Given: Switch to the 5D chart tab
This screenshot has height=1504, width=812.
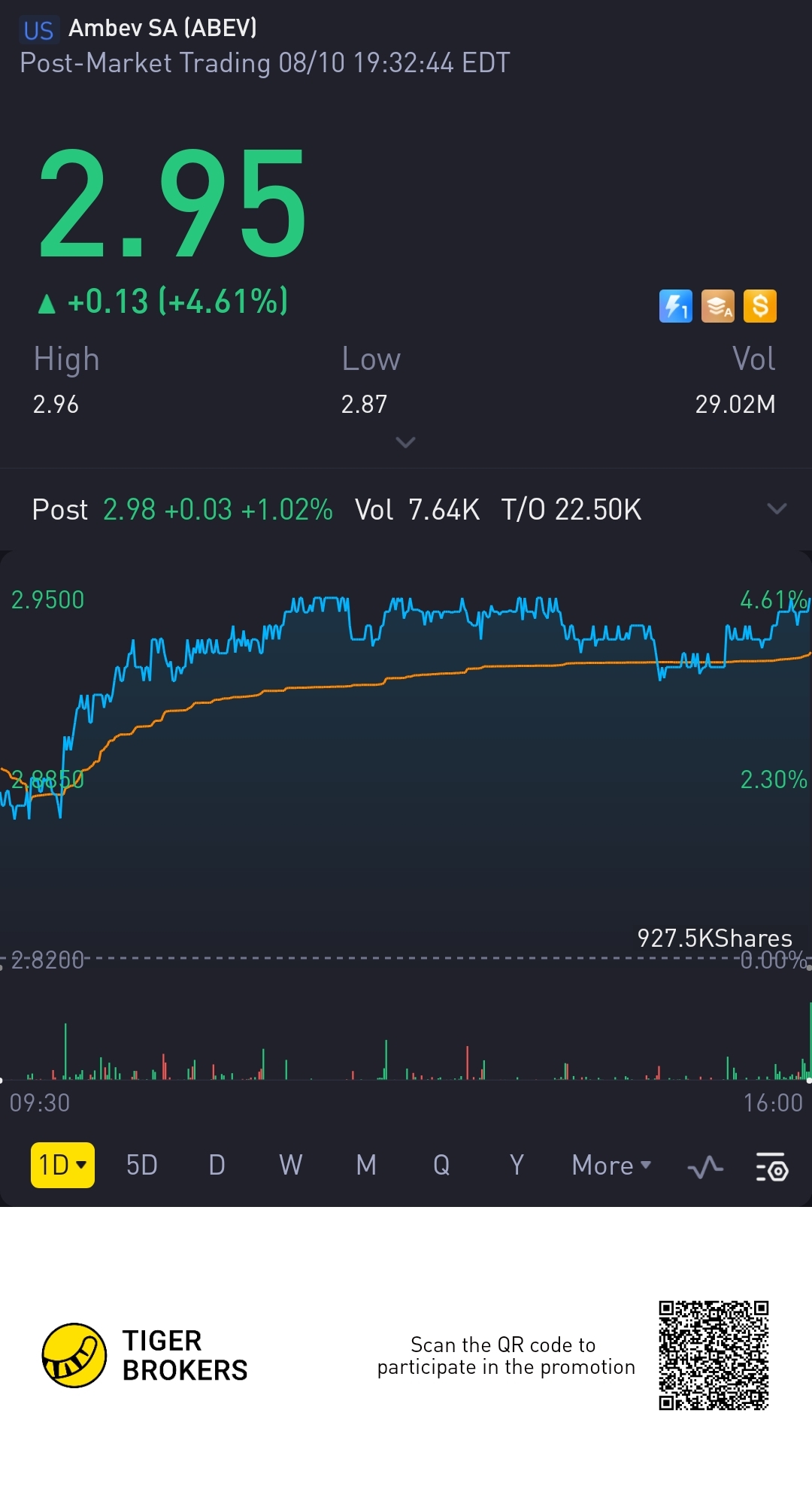Looking at the screenshot, I should [x=141, y=1165].
